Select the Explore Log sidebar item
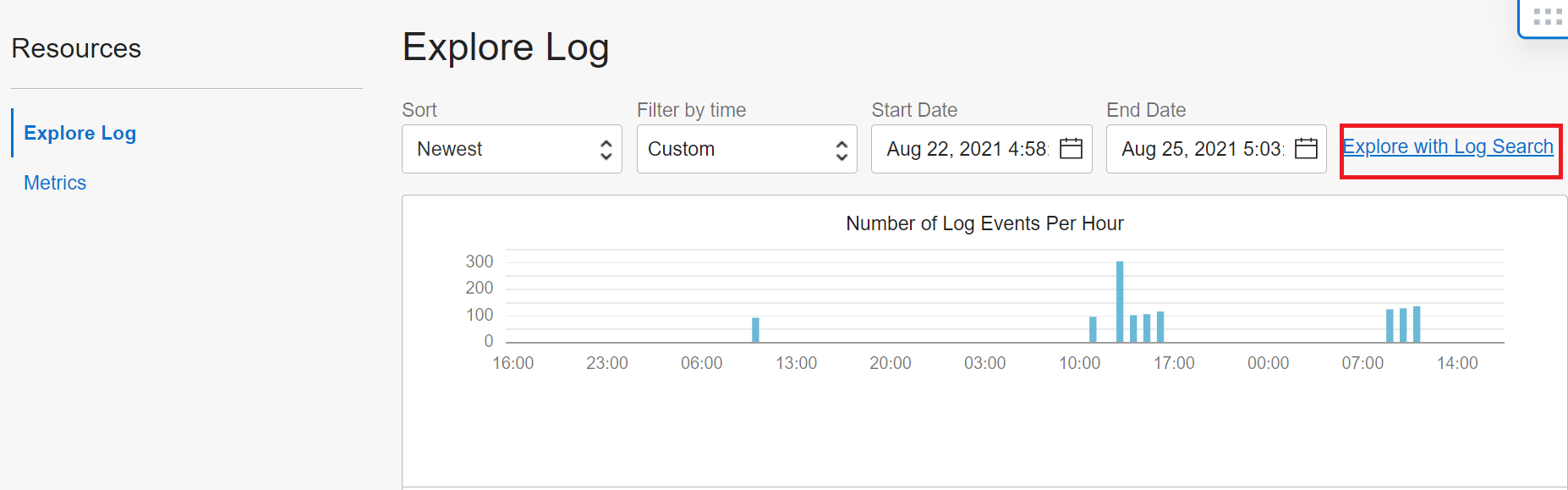This screenshot has height=490, width=1568. click(x=80, y=133)
